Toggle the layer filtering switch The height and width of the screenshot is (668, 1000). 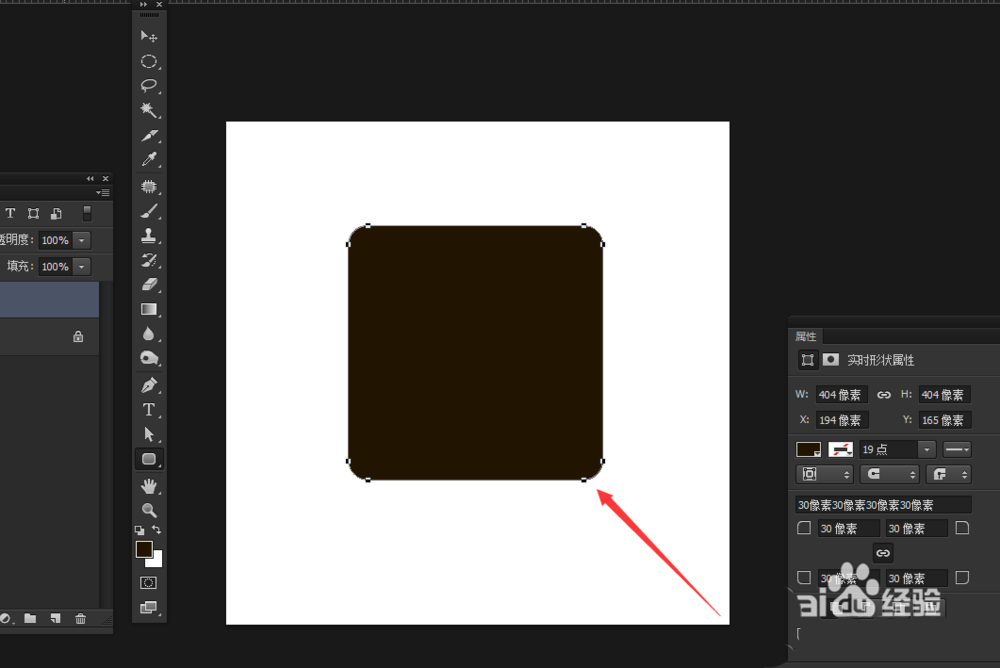tap(87, 213)
